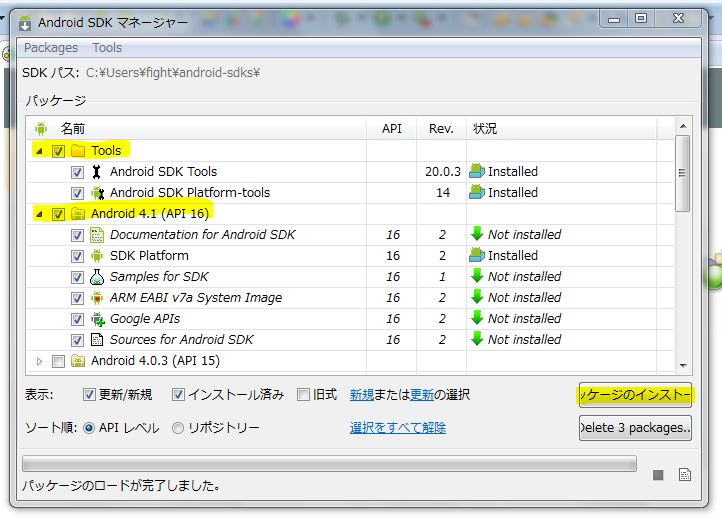Collapse the Tools tree group
722x519 pixels.
(x=40, y=151)
